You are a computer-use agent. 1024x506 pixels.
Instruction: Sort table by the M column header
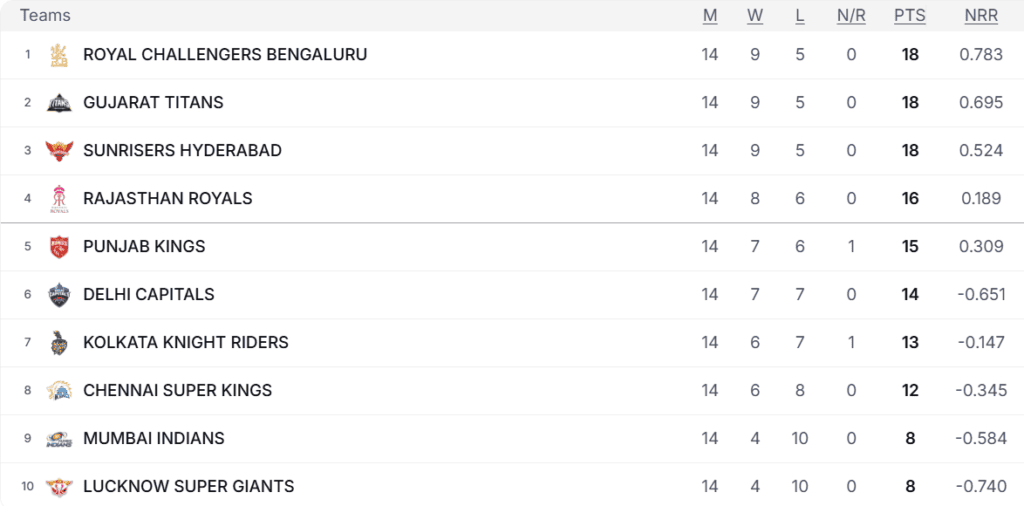[x=710, y=16]
